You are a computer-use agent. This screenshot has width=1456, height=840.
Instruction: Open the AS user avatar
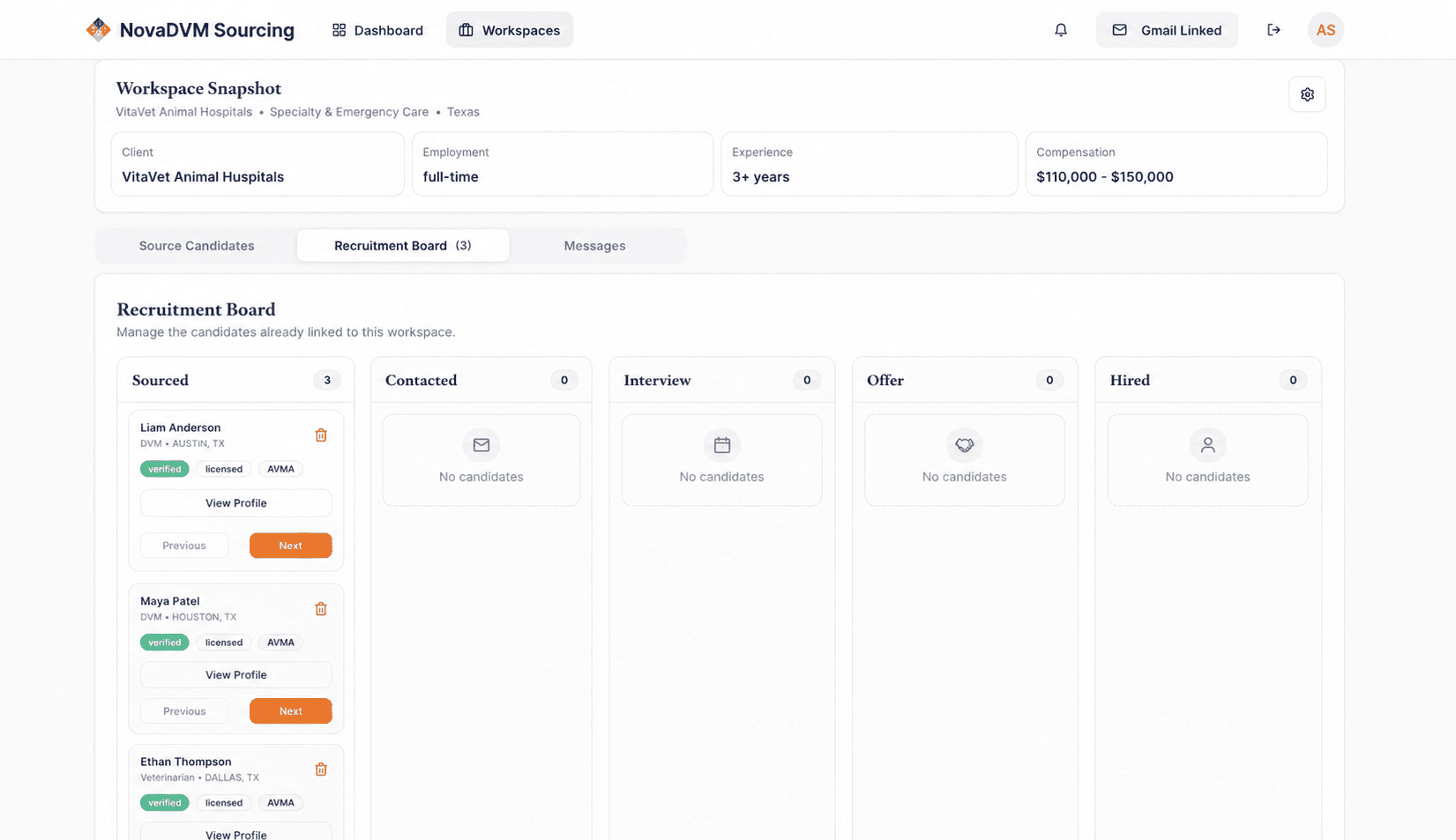click(1325, 30)
